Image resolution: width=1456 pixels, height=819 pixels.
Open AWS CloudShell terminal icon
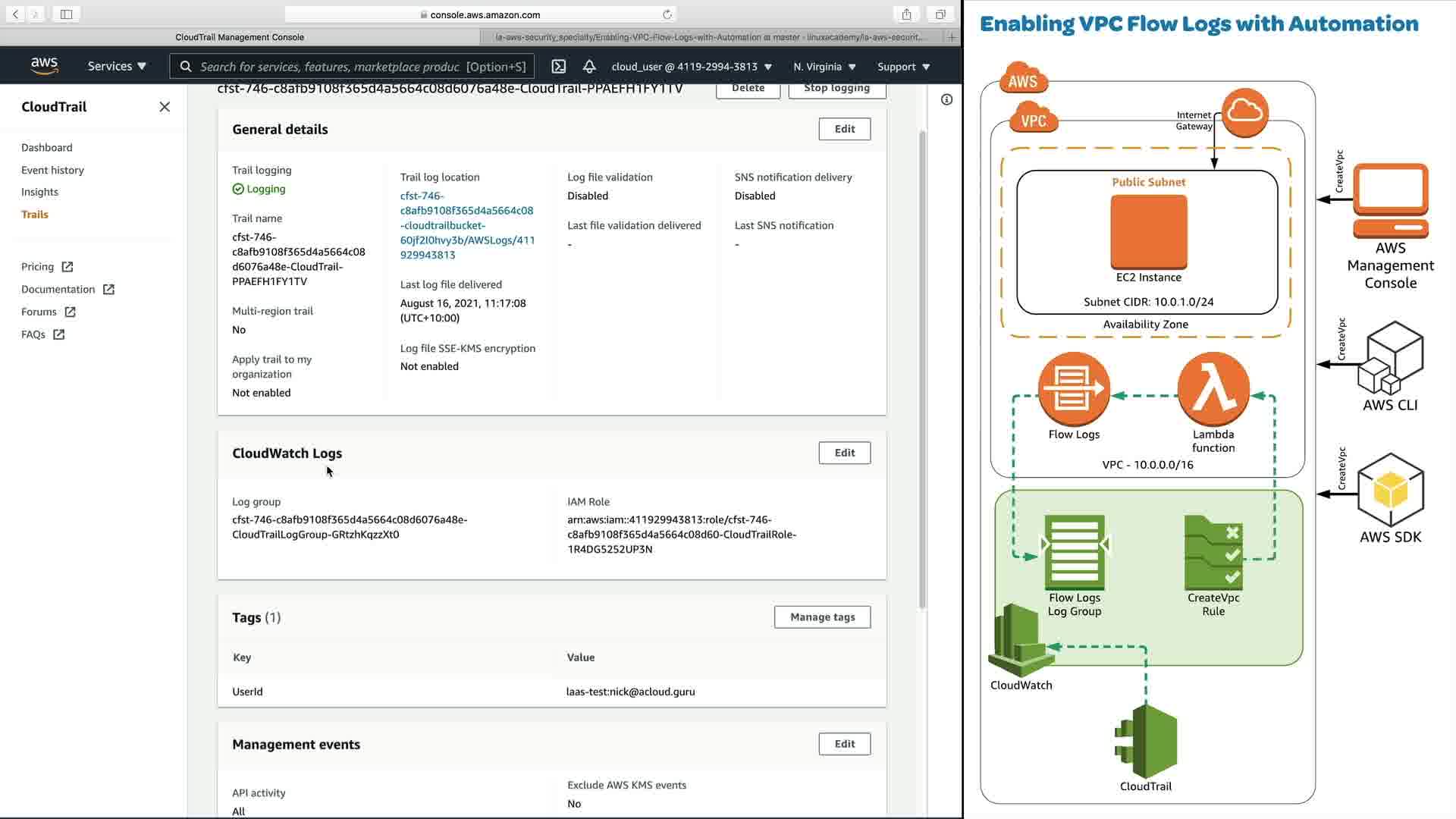pyautogui.click(x=559, y=67)
